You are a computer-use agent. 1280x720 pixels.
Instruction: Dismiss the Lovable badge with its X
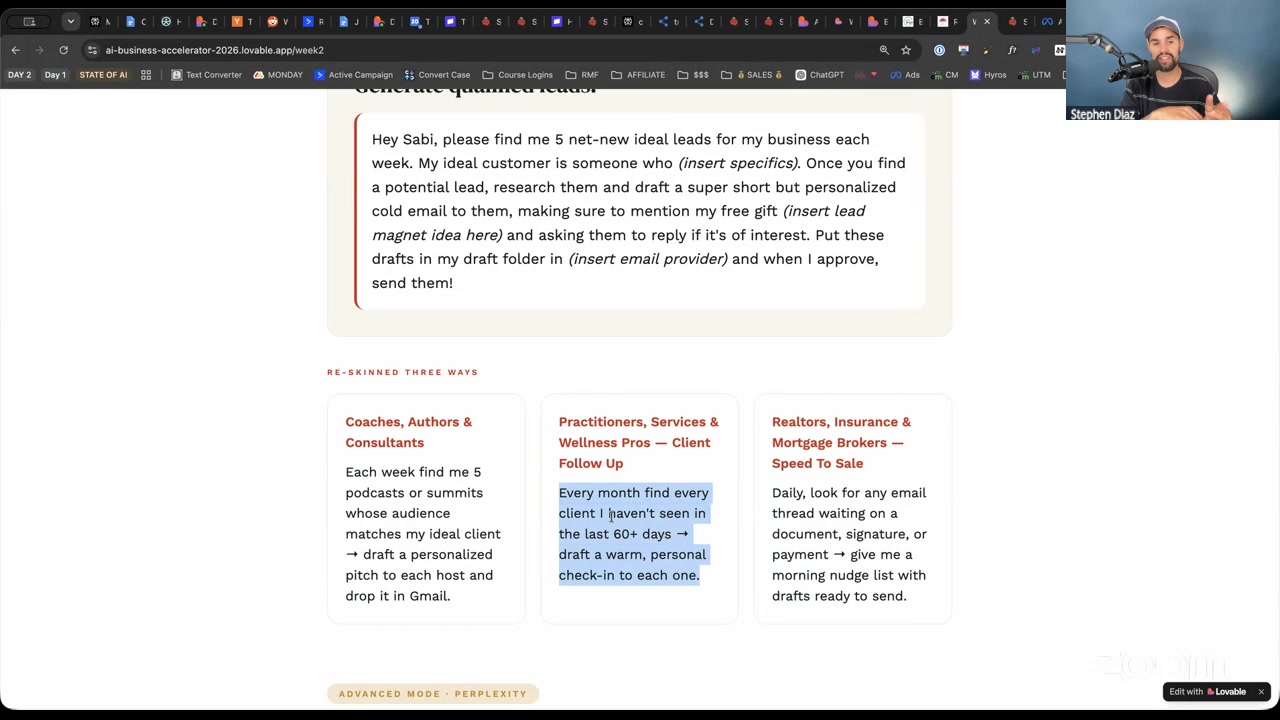(1261, 692)
